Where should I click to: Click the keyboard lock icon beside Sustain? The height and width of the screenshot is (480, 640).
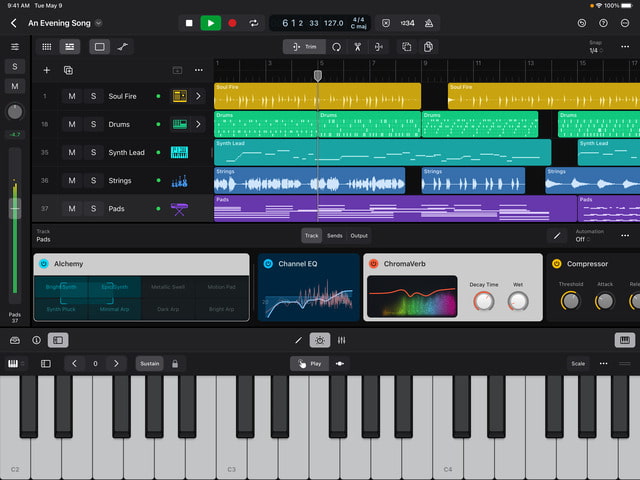click(176, 364)
